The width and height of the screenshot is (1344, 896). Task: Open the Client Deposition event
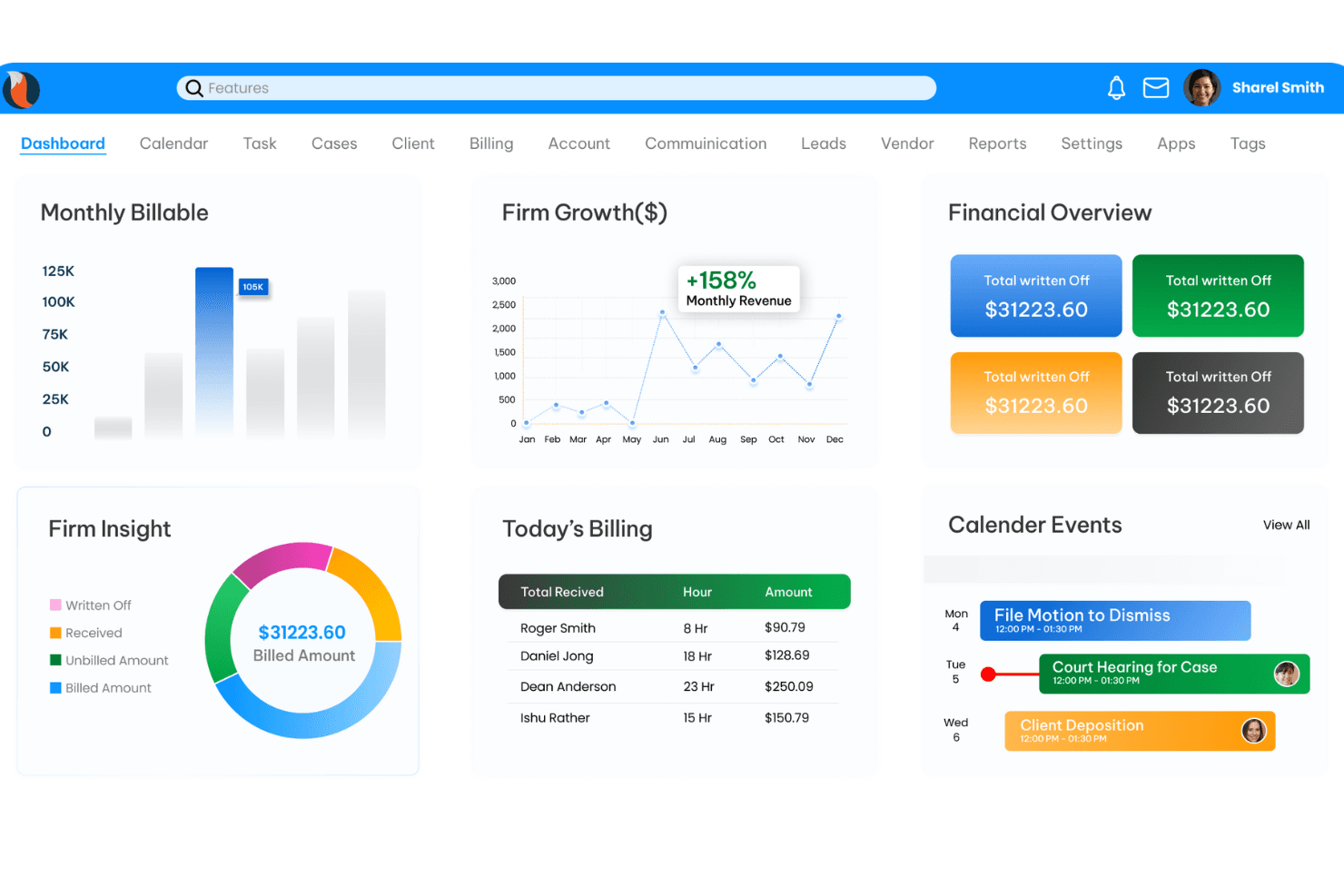[x=1140, y=731]
